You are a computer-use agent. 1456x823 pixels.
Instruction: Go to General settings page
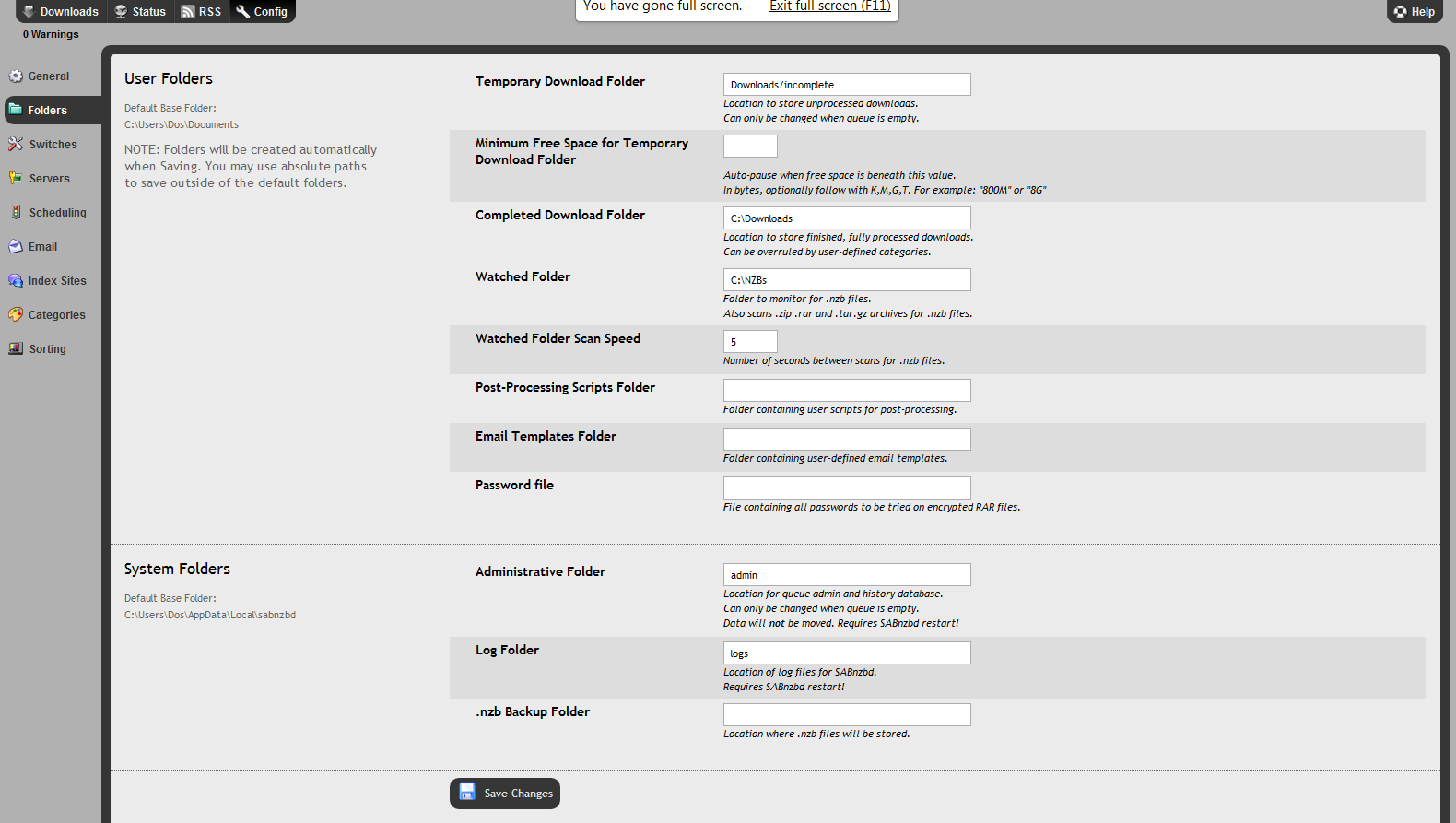pos(49,76)
